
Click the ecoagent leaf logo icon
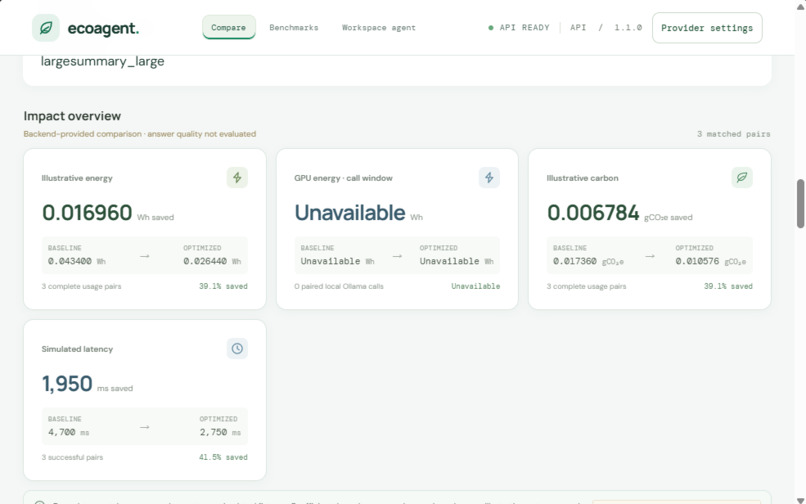point(46,28)
